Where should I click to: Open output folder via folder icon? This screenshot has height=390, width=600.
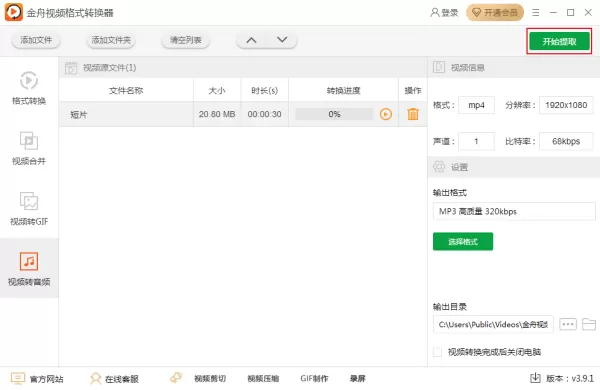point(589,324)
